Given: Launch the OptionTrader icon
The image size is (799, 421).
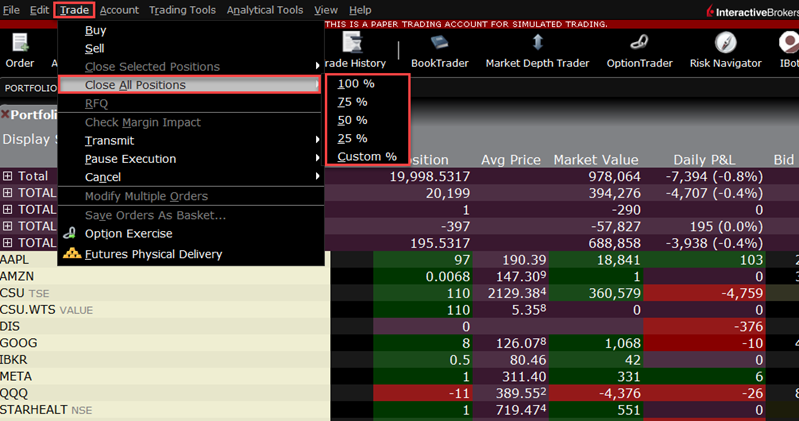Looking at the screenshot, I should [639, 43].
